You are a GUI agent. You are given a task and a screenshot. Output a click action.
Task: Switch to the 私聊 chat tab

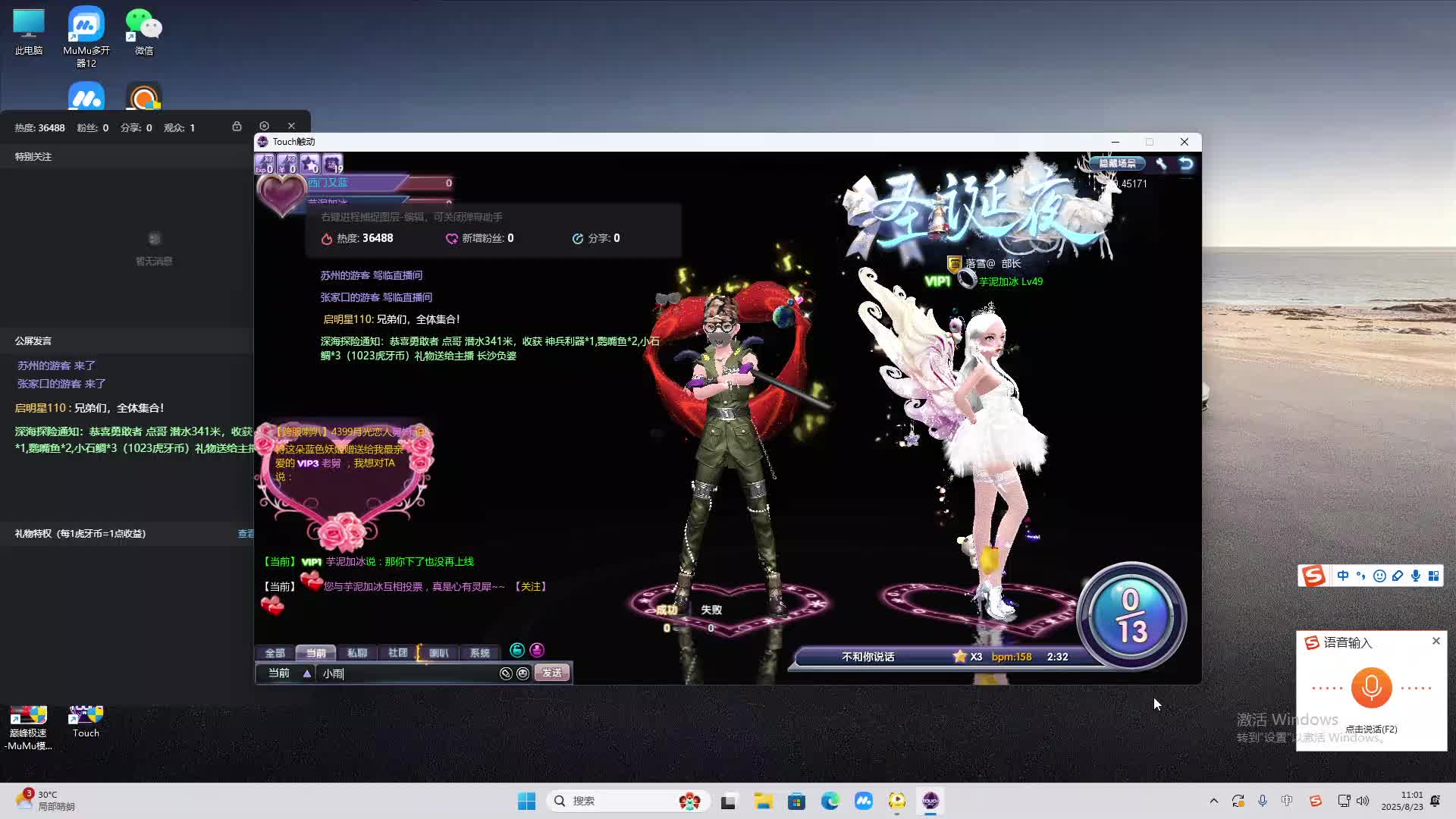pos(356,653)
